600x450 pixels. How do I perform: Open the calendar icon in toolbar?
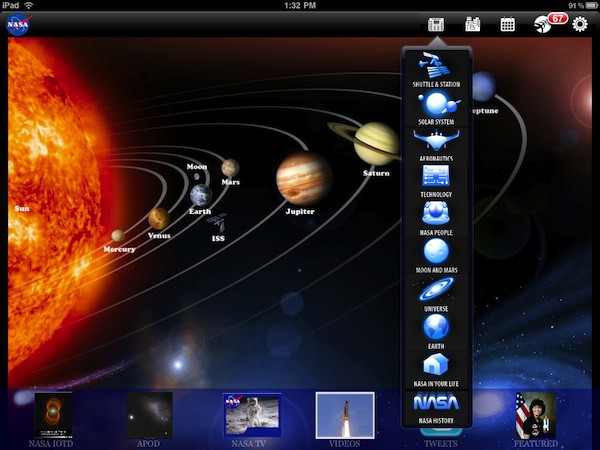point(507,25)
